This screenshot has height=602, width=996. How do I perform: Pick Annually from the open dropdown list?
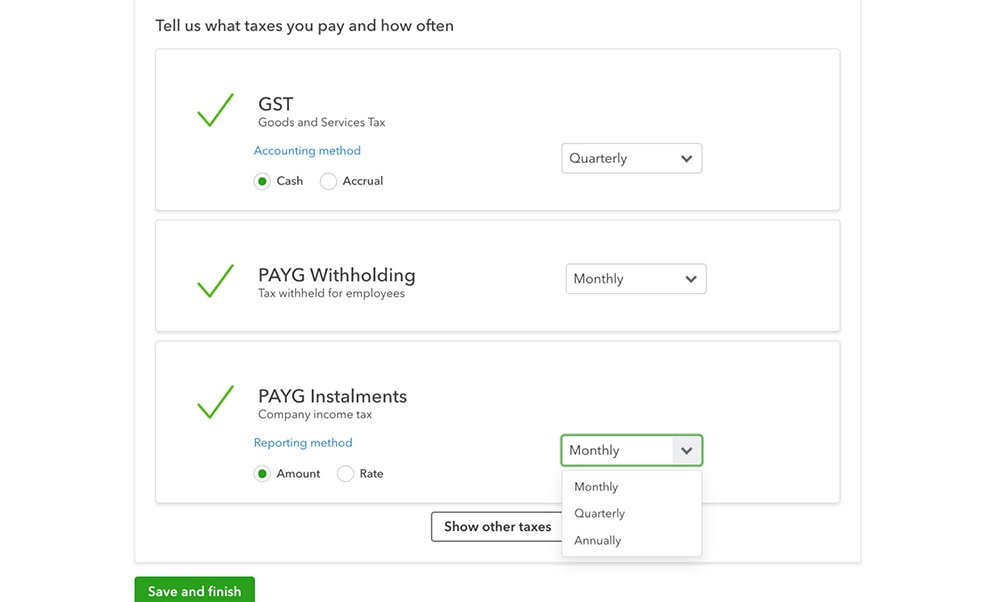(597, 540)
